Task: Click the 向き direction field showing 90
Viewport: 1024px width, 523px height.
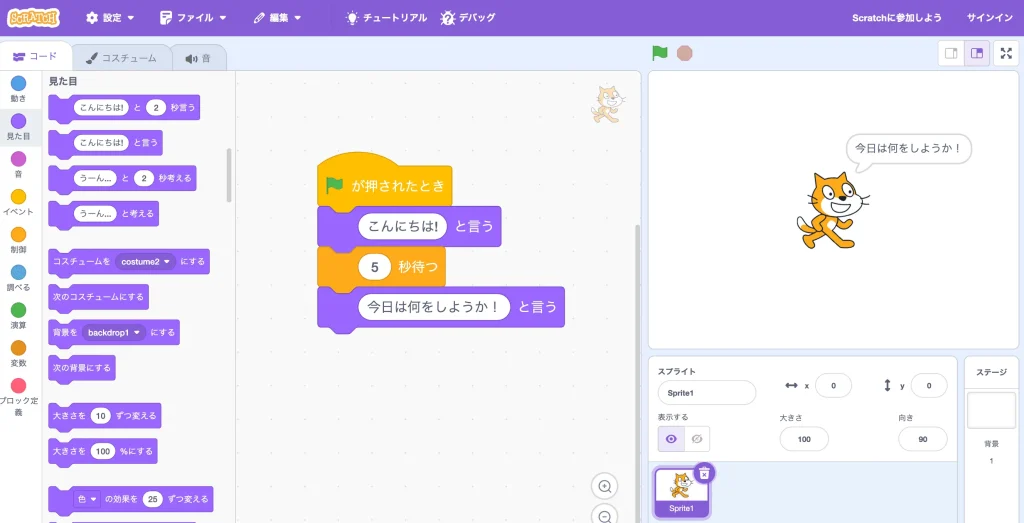Action: [x=923, y=439]
